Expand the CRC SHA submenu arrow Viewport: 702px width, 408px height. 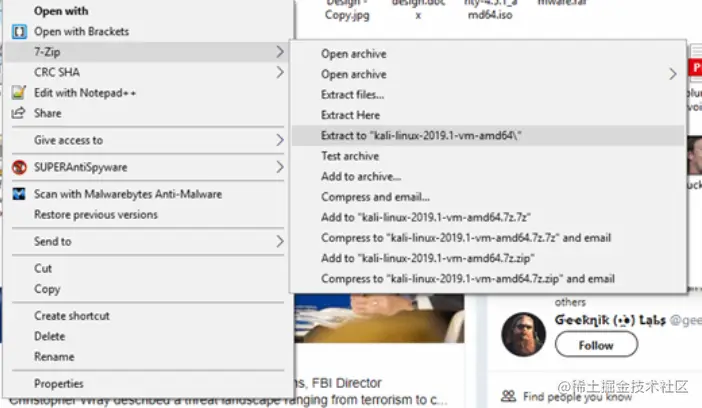point(280,72)
